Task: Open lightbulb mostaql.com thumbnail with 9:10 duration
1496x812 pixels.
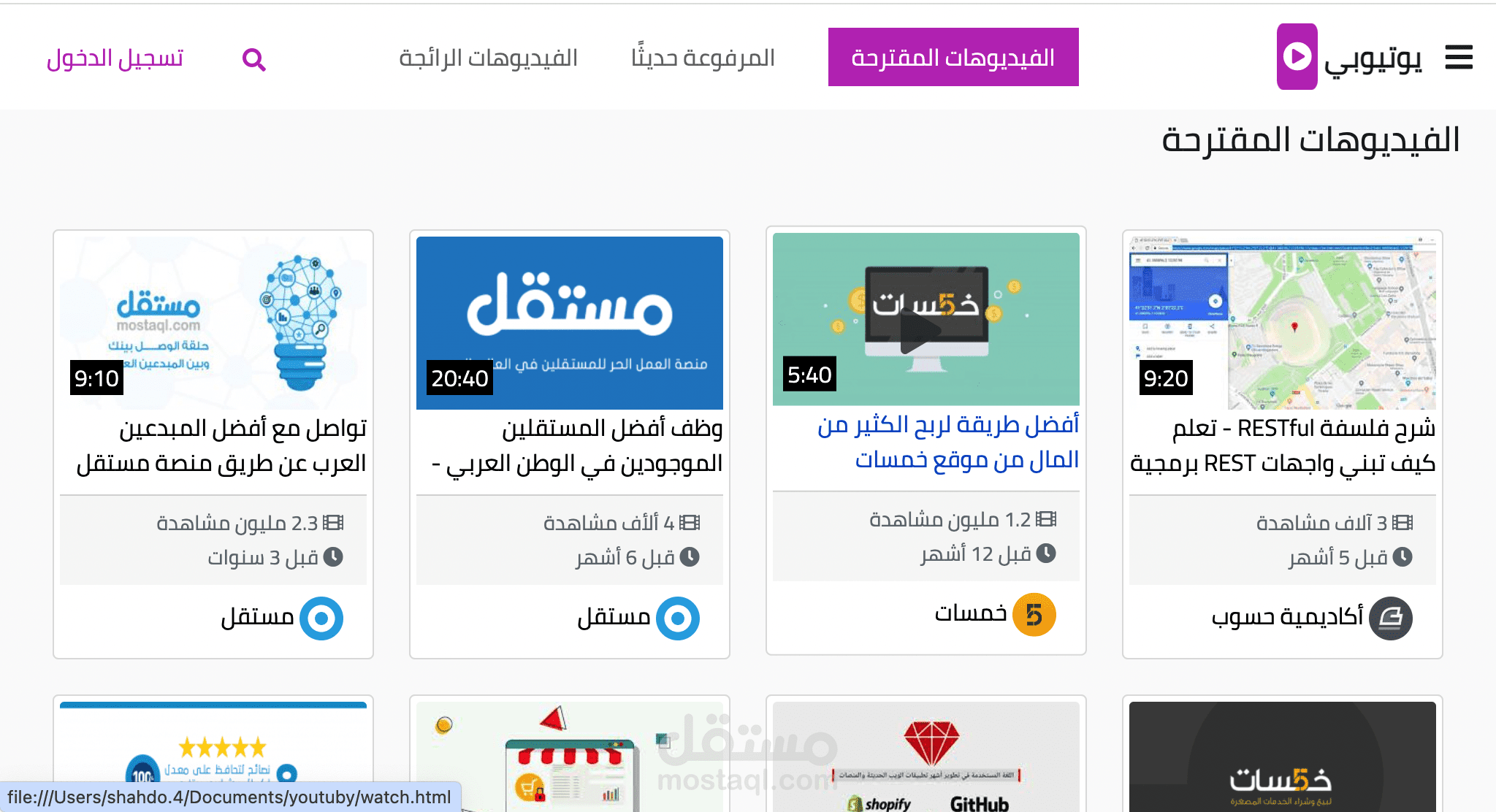Action: click(213, 323)
